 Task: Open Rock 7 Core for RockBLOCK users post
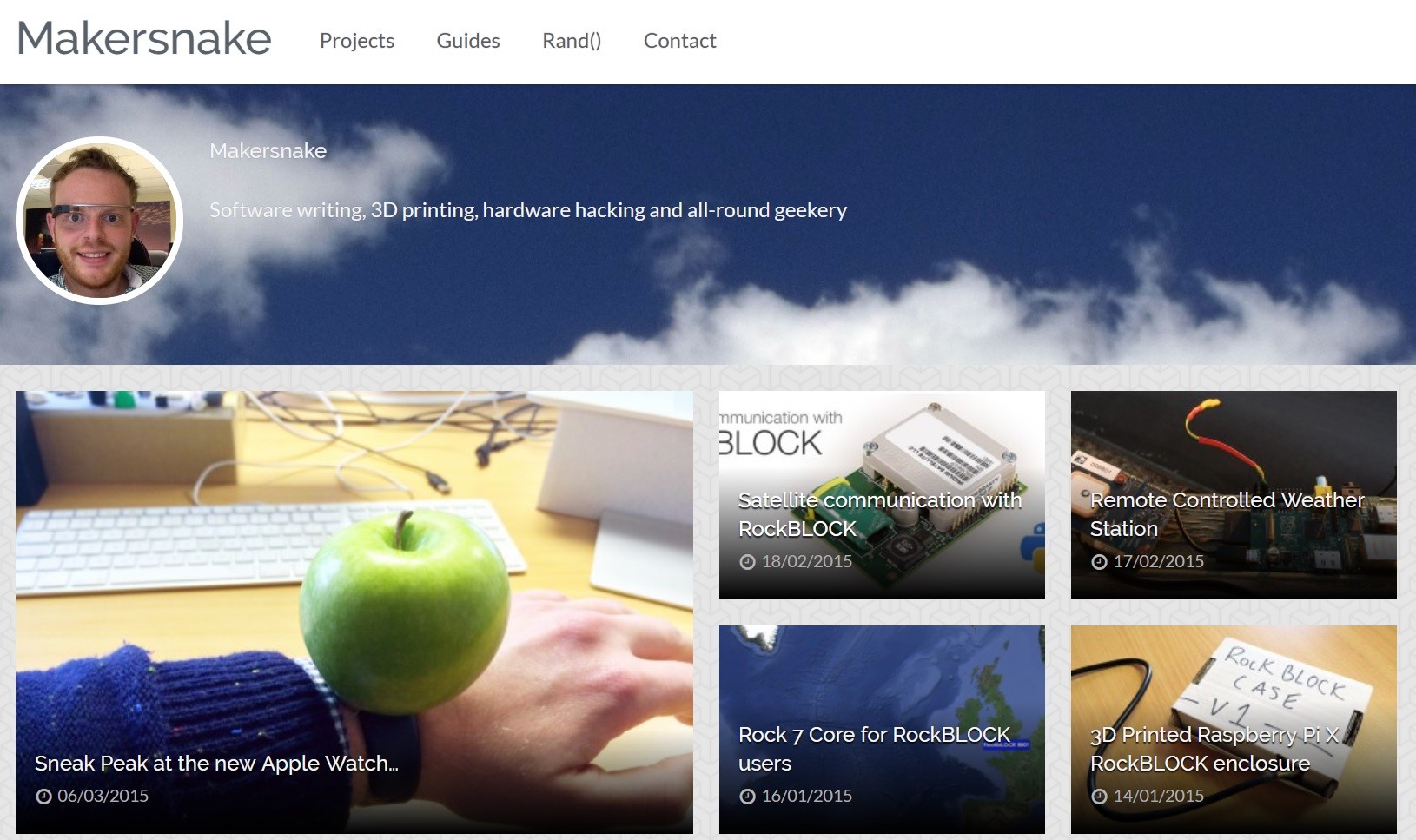tap(874, 749)
